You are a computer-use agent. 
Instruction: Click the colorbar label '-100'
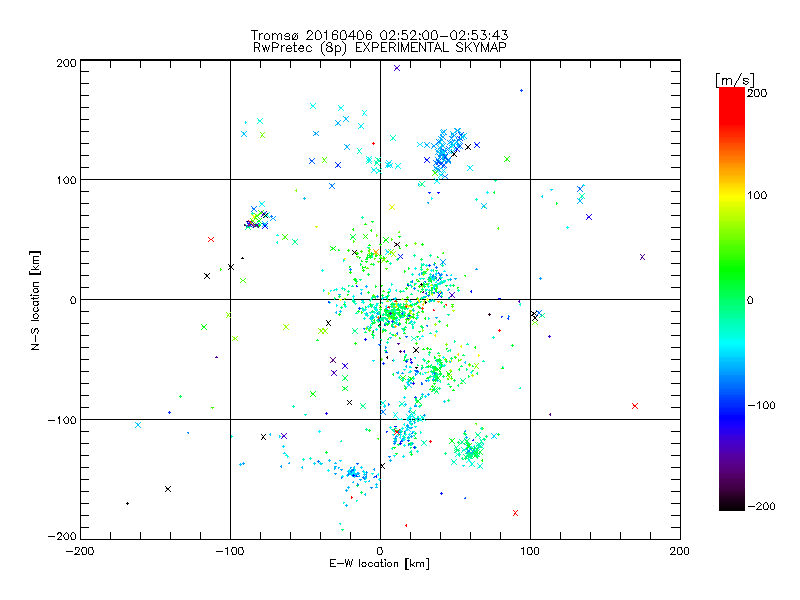click(x=761, y=405)
